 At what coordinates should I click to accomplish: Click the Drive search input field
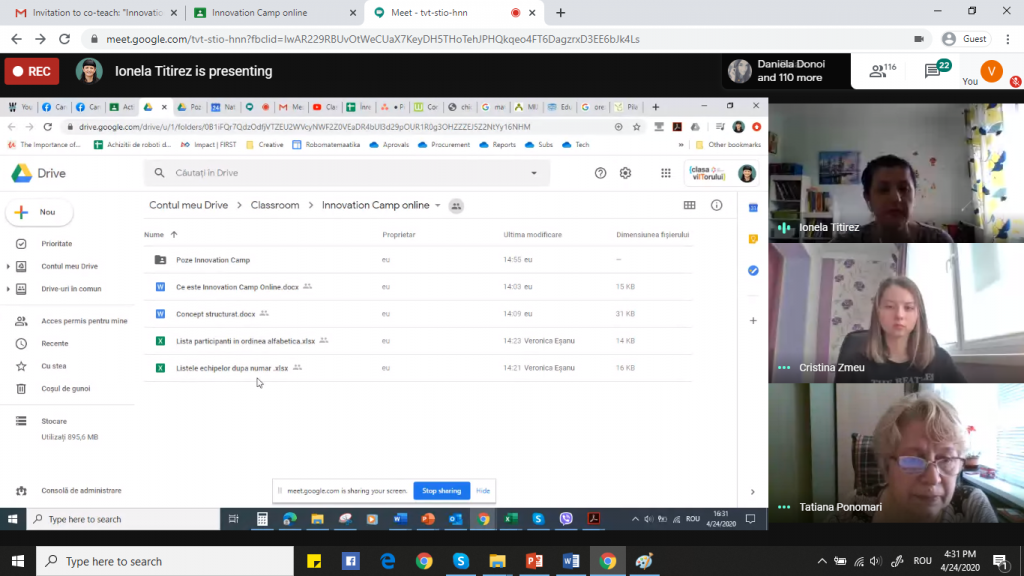[340, 173]
